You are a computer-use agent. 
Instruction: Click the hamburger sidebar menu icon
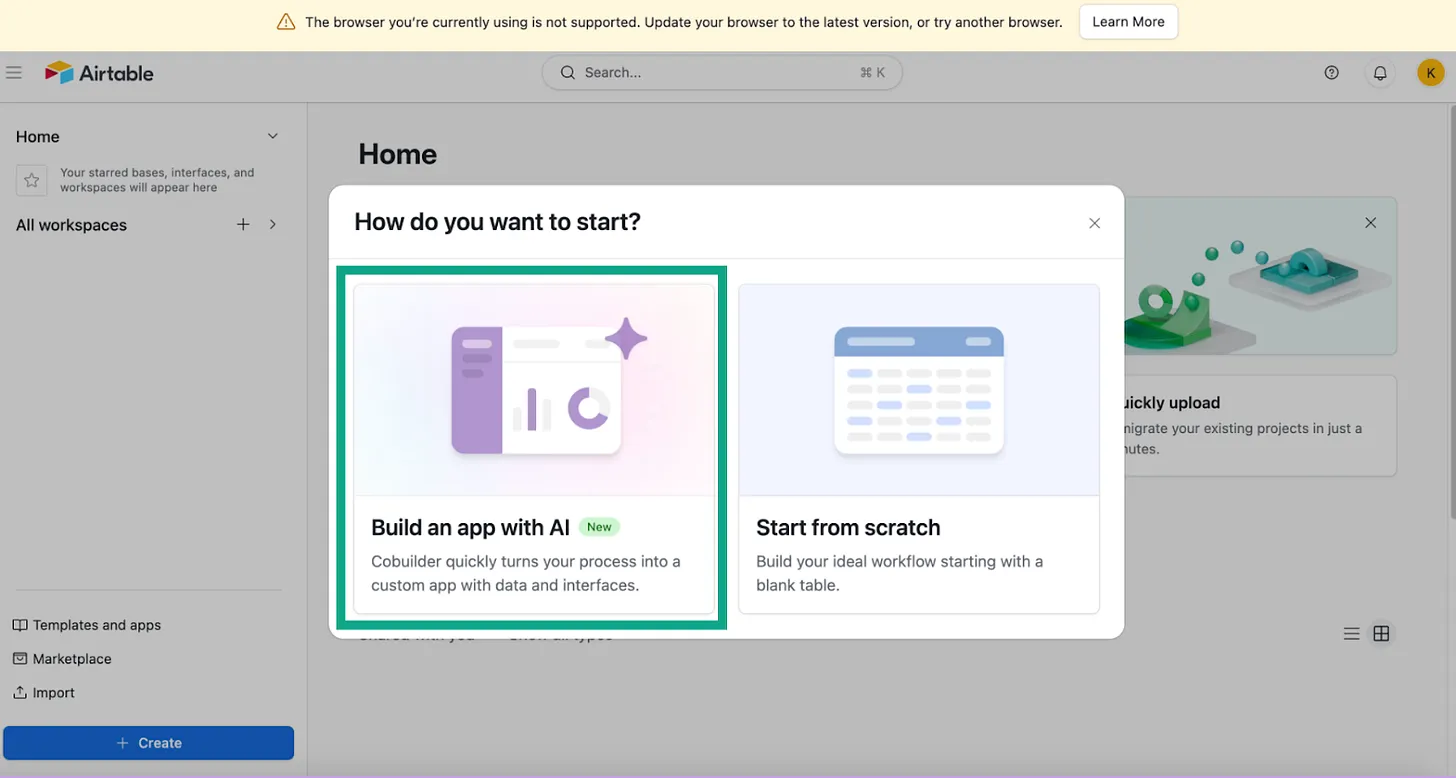(14, 73)
